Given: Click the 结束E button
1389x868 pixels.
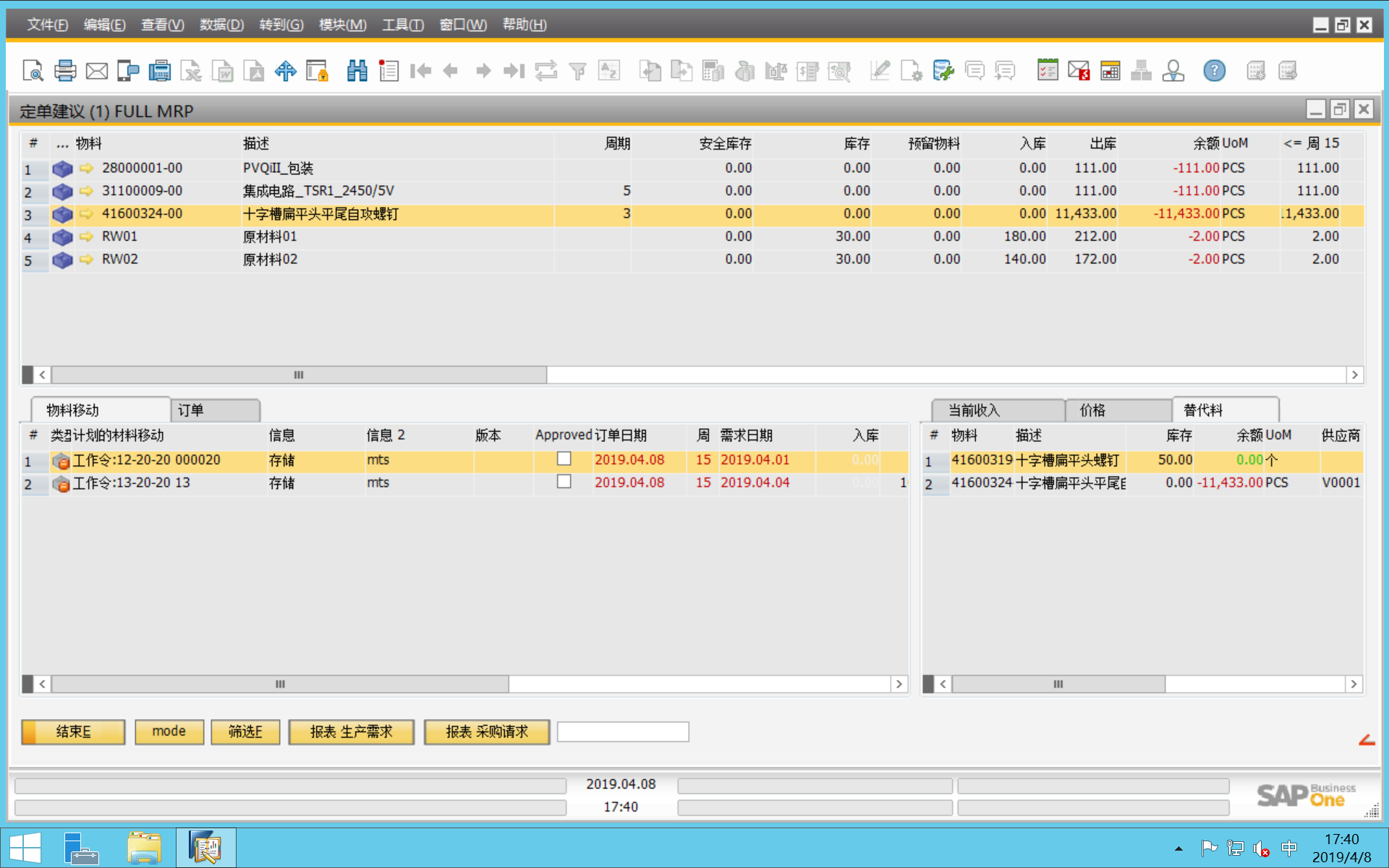Looking at the screenshot, I should 73,732.
